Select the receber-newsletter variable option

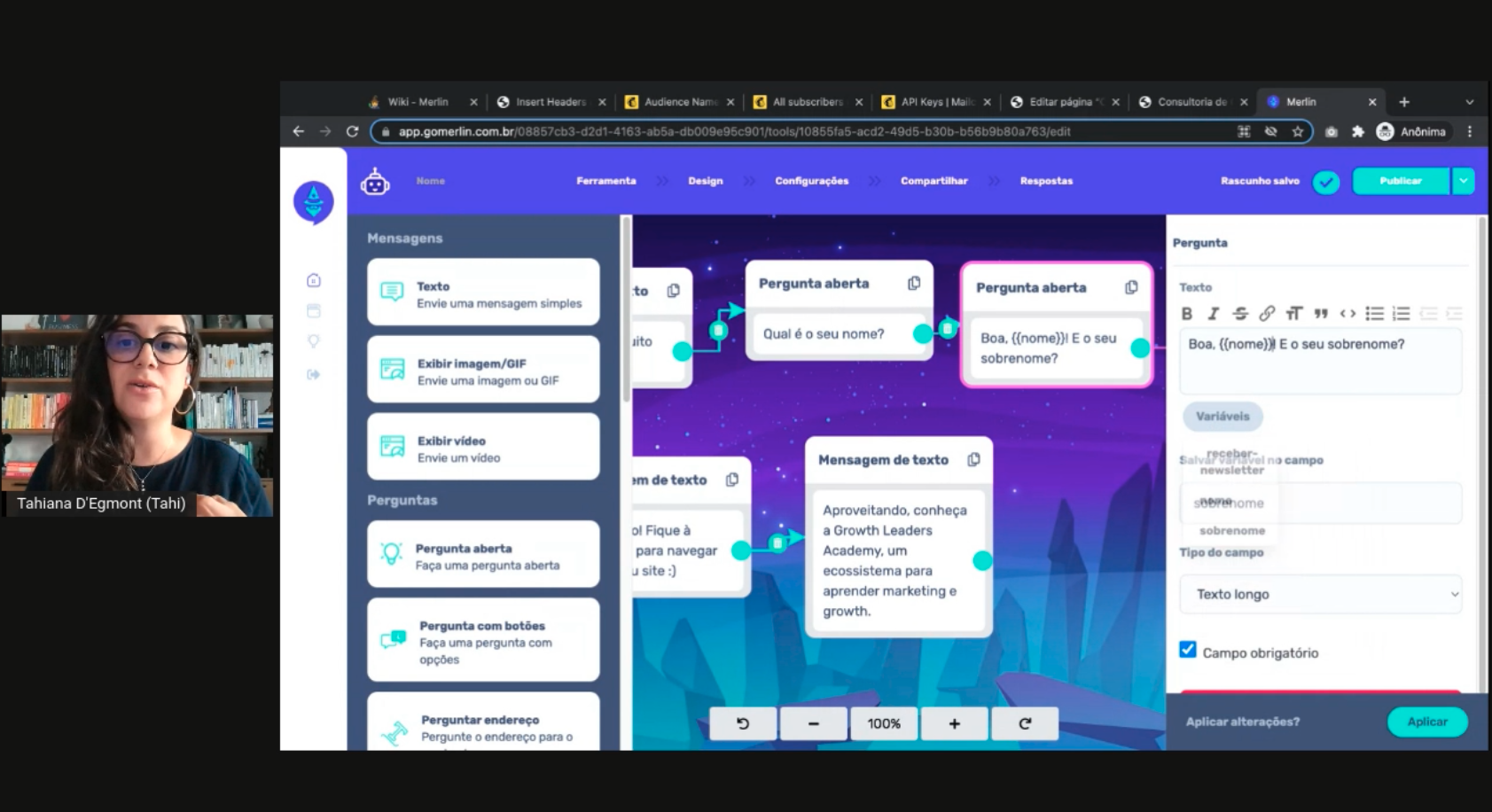pos(1231,462)
